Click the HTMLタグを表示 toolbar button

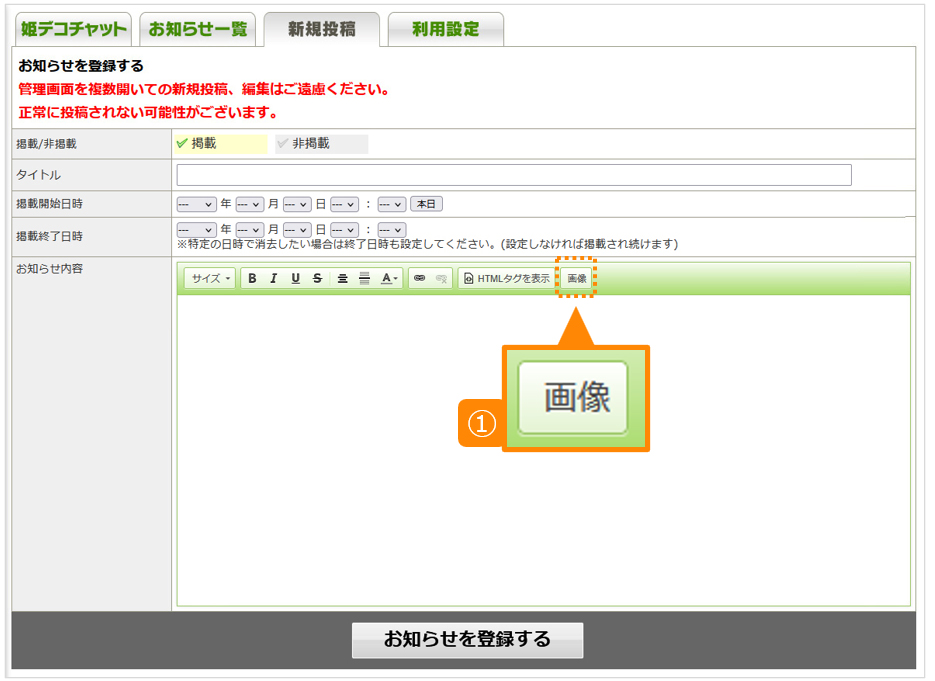click(x=507, y=279)
